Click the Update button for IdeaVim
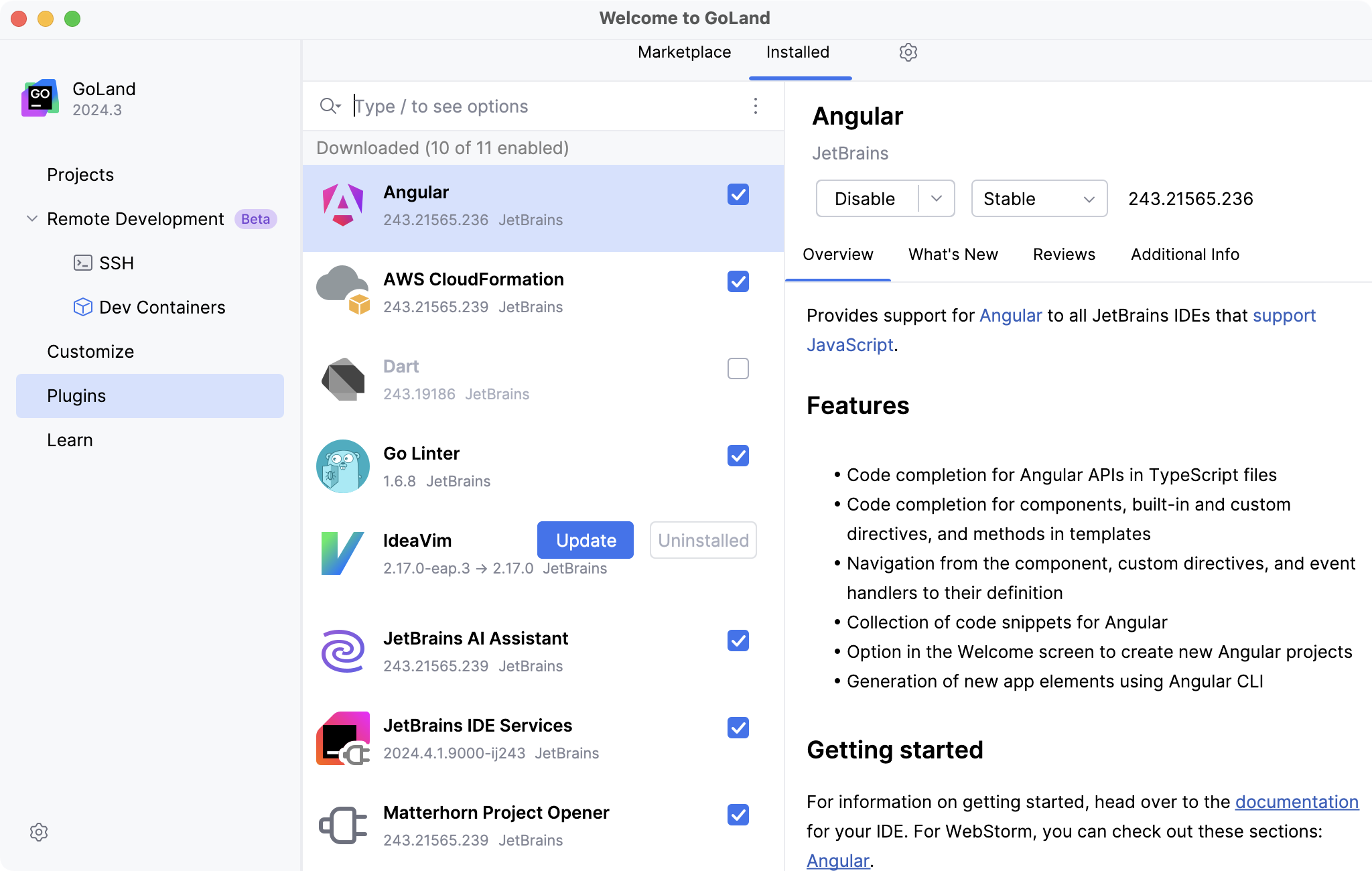Viewport: 1372px width, 871px height. click(x=585, y=540)
